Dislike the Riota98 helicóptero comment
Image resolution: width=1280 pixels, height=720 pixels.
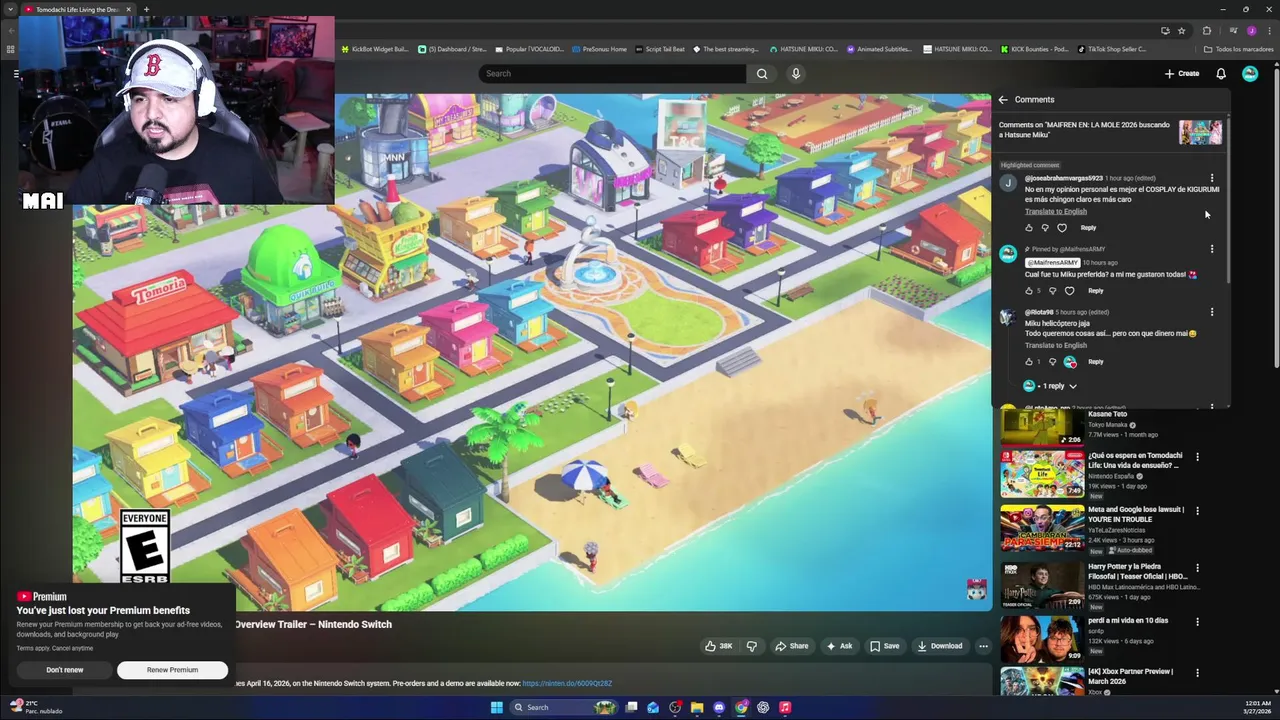(x=1052, y=362)
